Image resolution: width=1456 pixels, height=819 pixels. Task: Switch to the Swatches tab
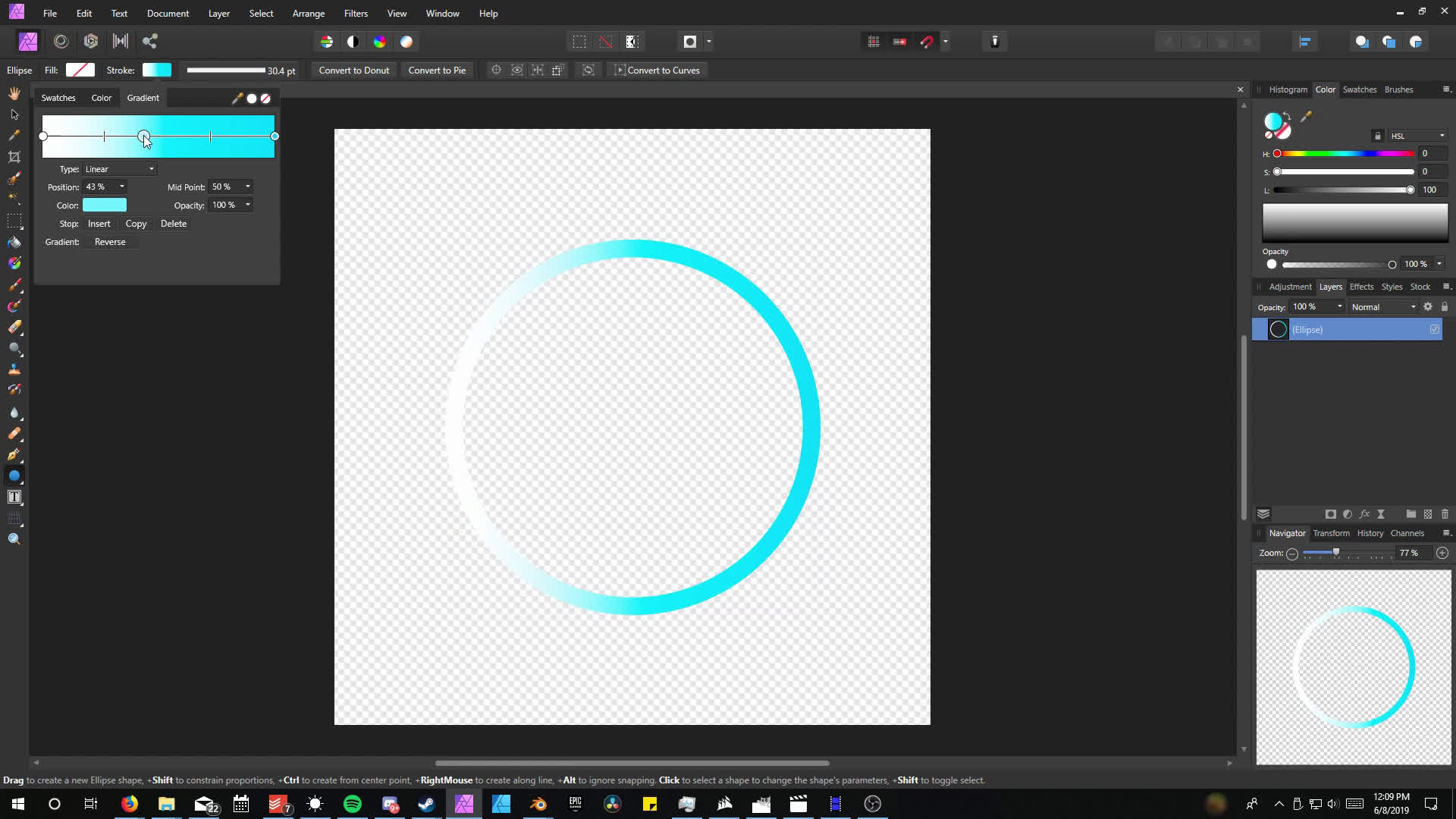(x=58, y=97)
